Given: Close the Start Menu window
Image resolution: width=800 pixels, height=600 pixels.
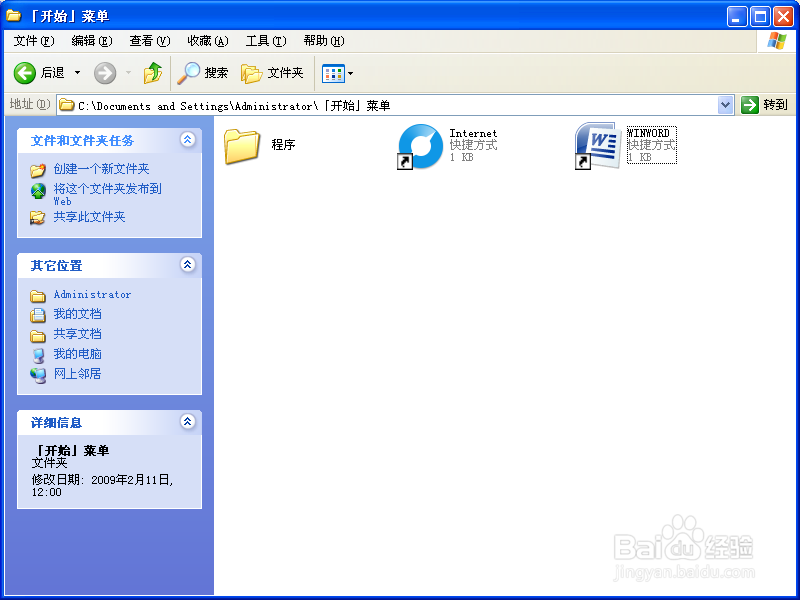Looking at the screenshot, I should click(x=783, y=16).
